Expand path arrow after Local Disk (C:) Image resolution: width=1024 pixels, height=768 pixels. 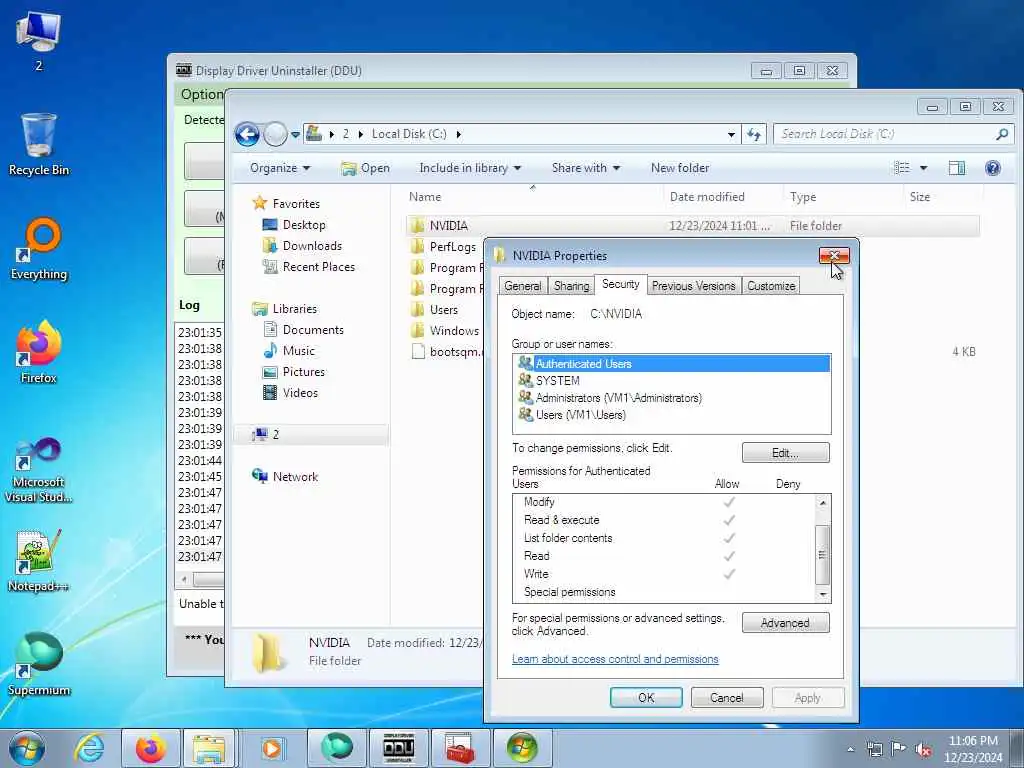coord(458,135)
